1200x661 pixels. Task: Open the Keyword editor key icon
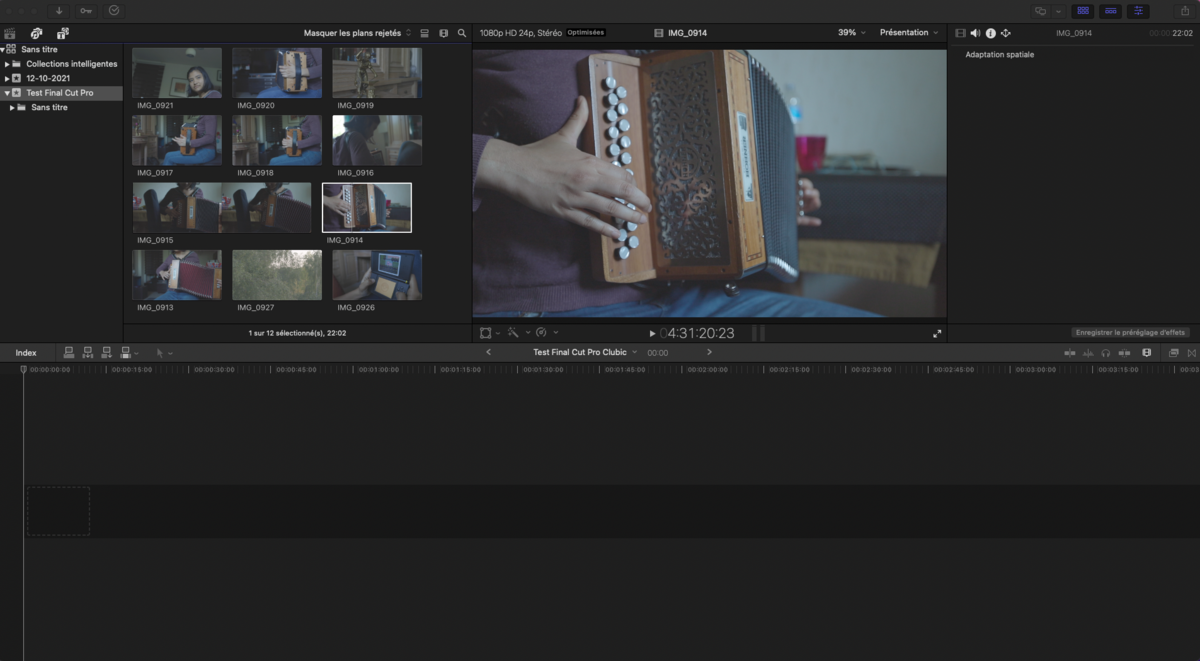coord(86,11)
